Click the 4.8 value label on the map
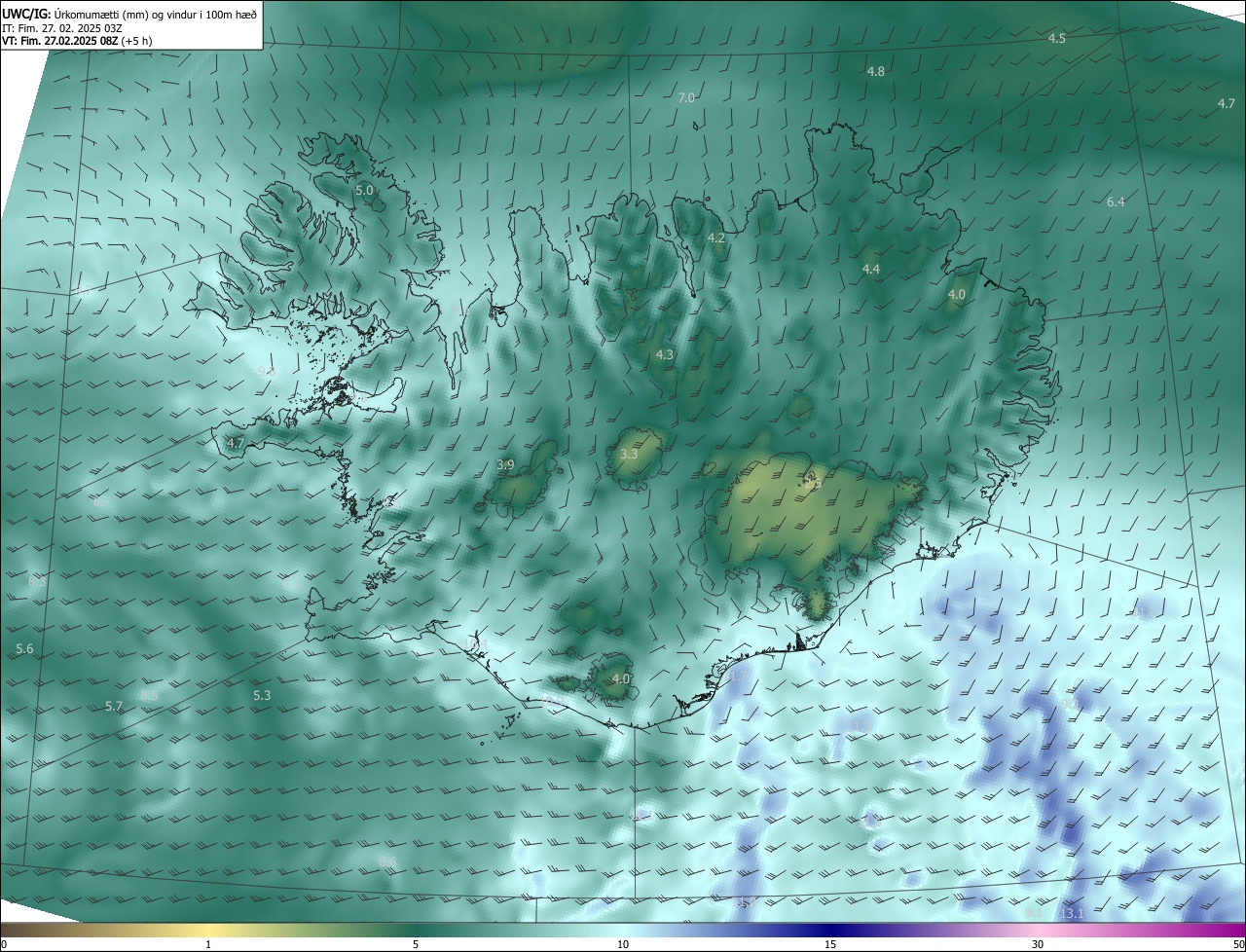 point(875,72)
